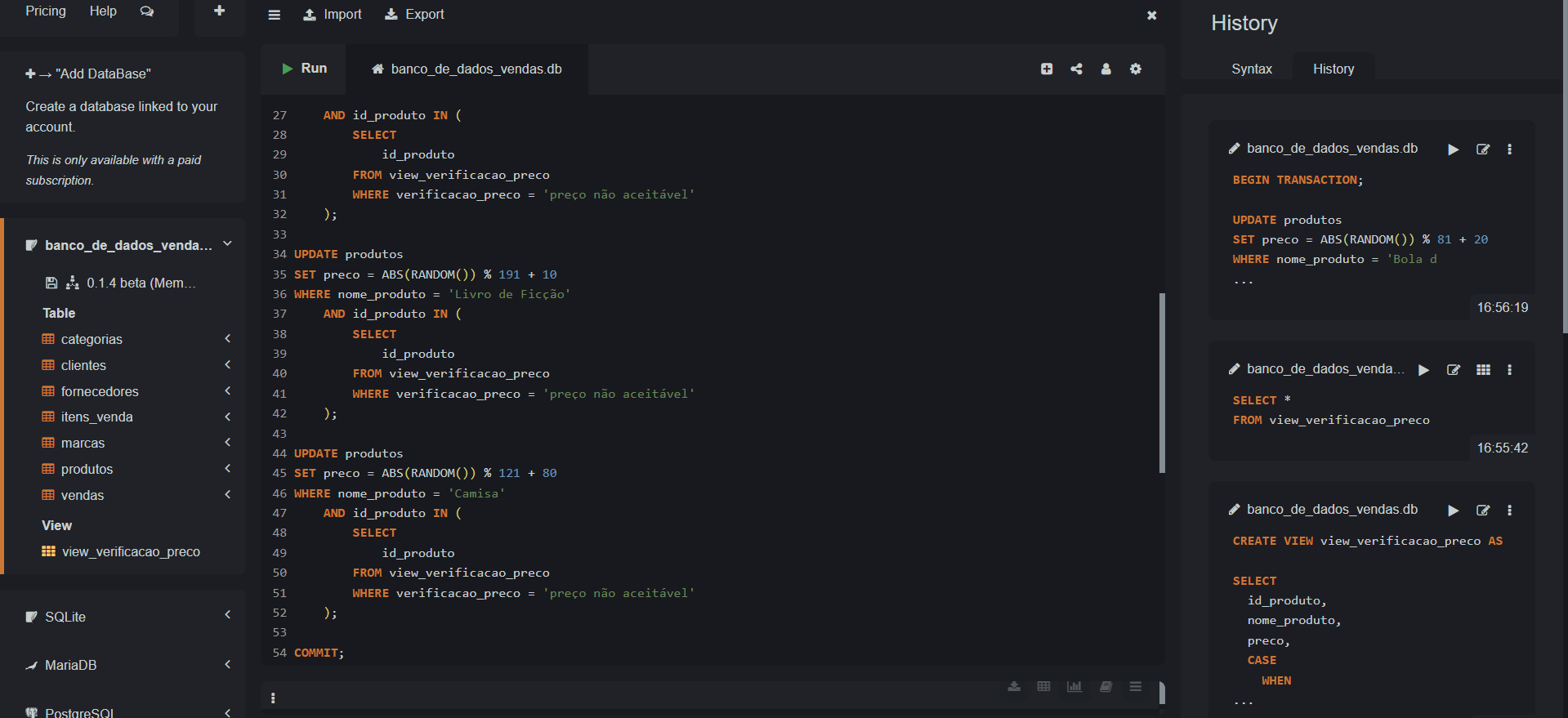Viewport: 1568px width, 718px height.
Task: Click the 'Livro de Ficção' string in editor
Action: click(x=509, y=294)
